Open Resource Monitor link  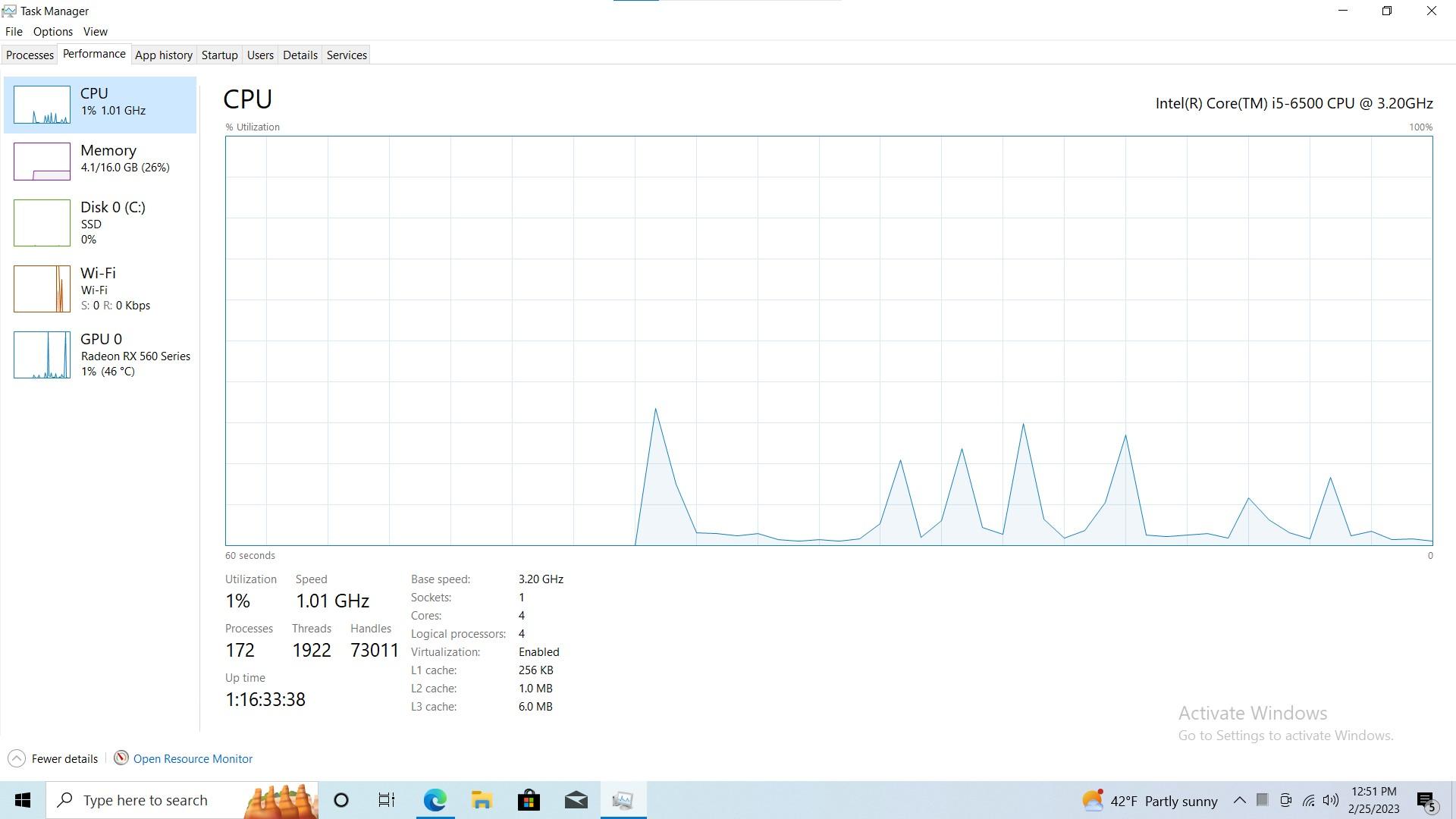pos(193,759)
